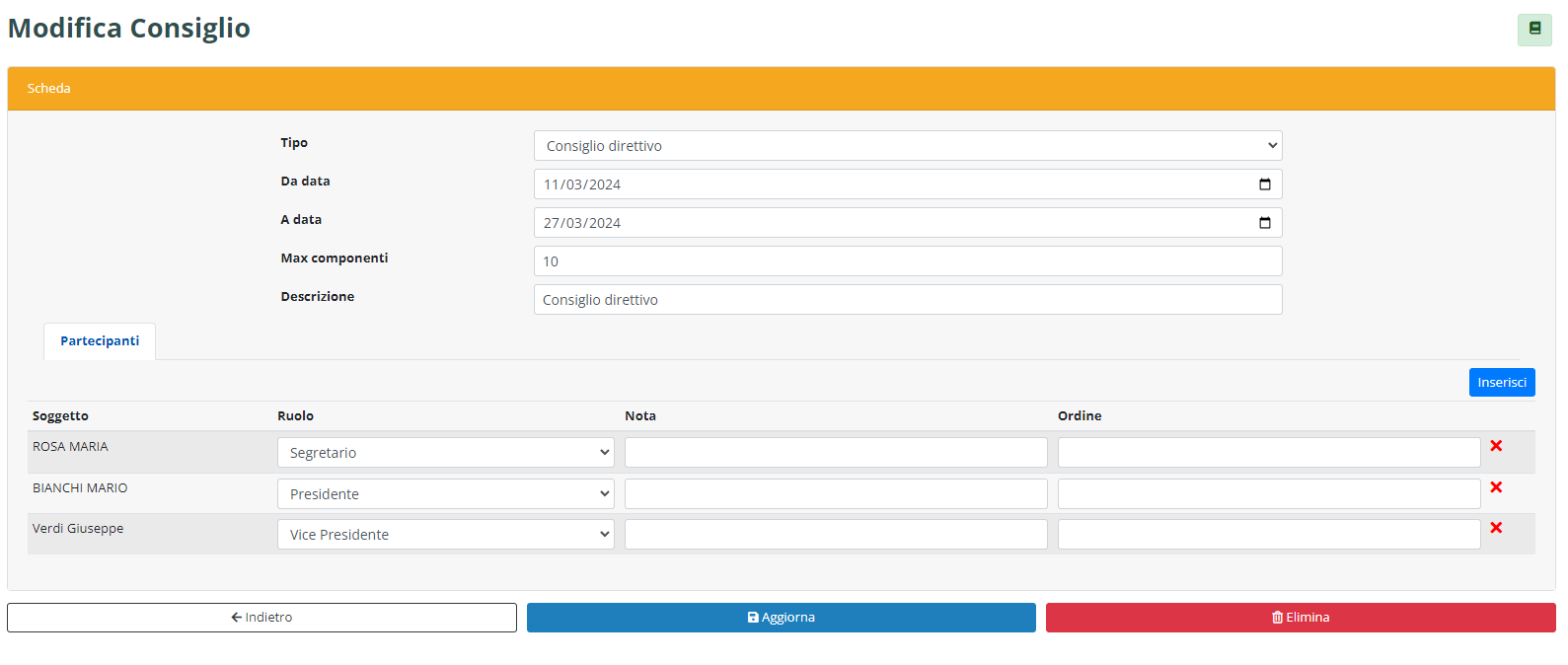The height and width of the screenshot is (665, 1568).
Task: Remove ROSA MARIA with red X
Action: coord(1496,446)
